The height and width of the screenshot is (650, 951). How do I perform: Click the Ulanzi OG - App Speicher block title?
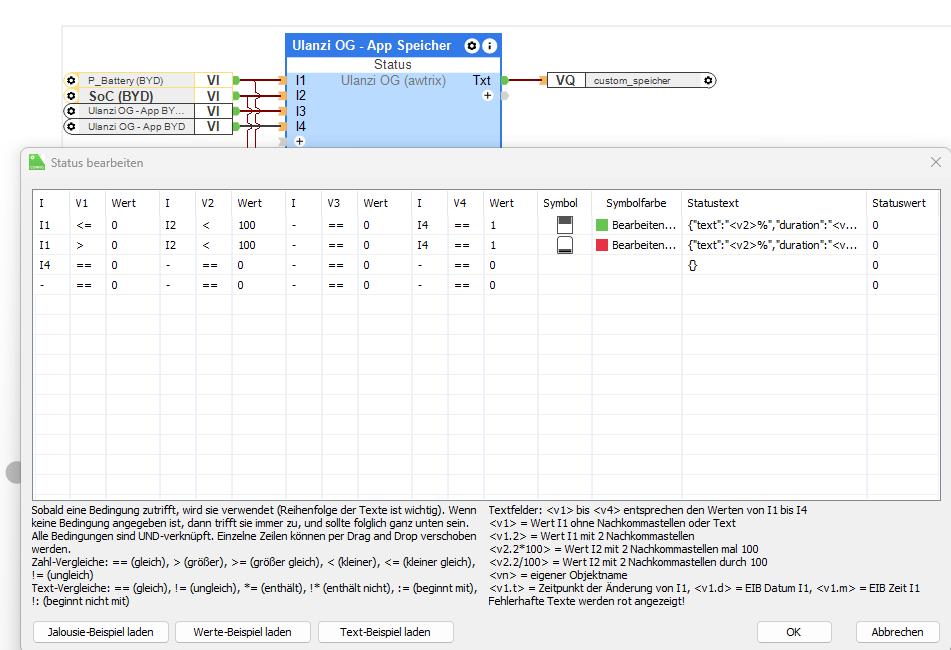(x=372, y=45)
